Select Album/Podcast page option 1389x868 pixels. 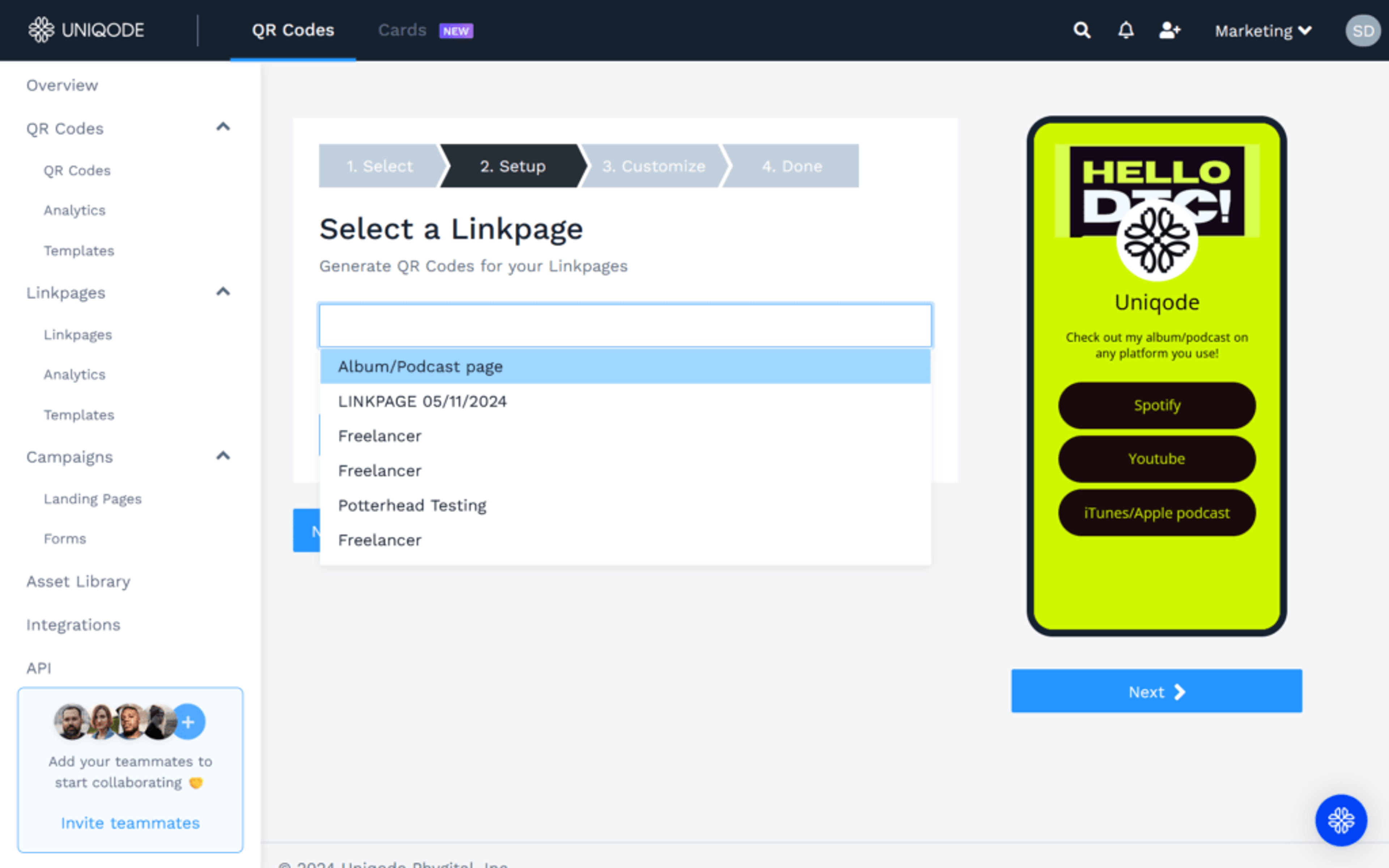(x=626, y=366)
